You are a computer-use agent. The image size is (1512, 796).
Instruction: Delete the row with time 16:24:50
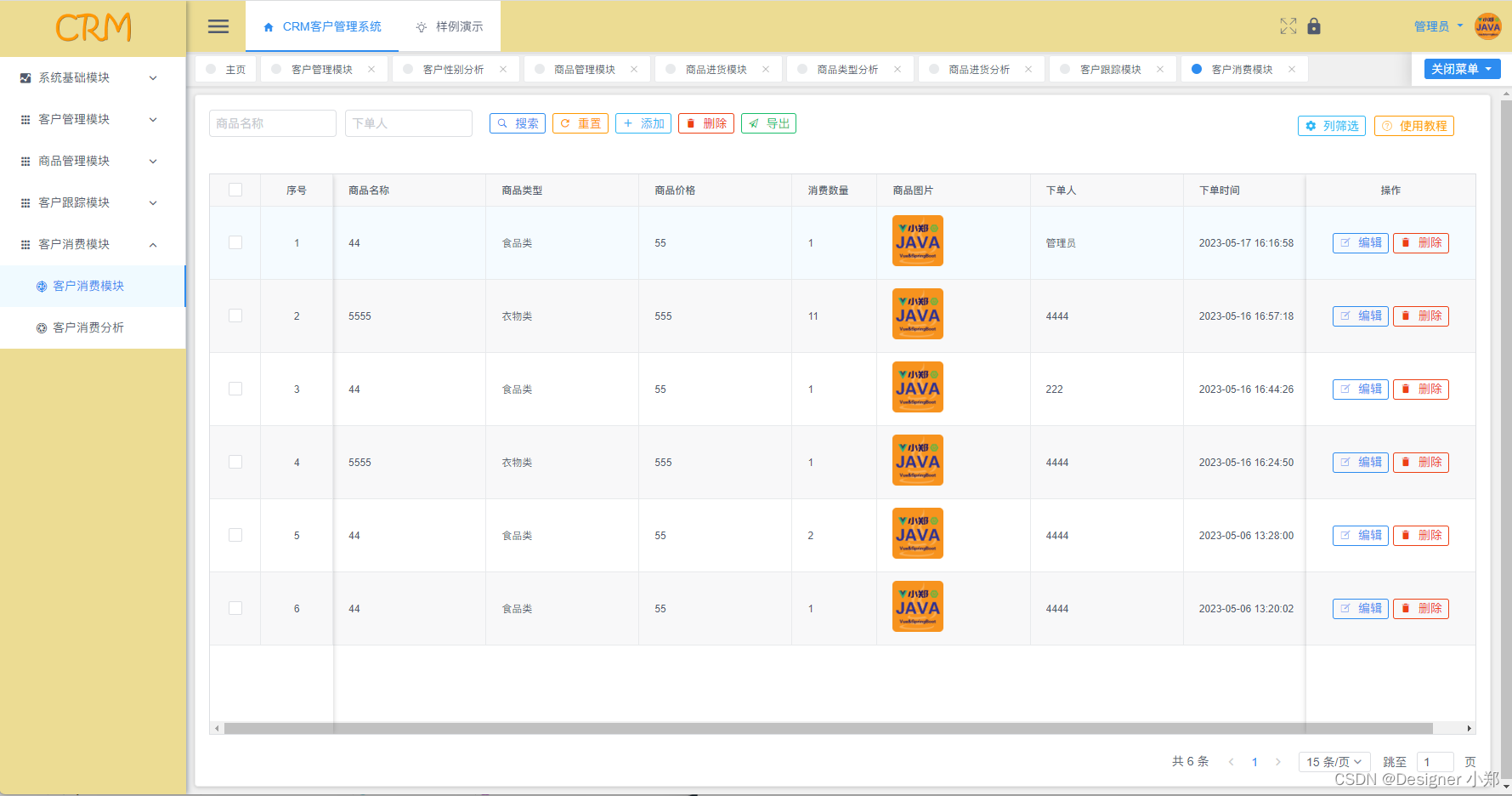click(x=1421, y=462)
